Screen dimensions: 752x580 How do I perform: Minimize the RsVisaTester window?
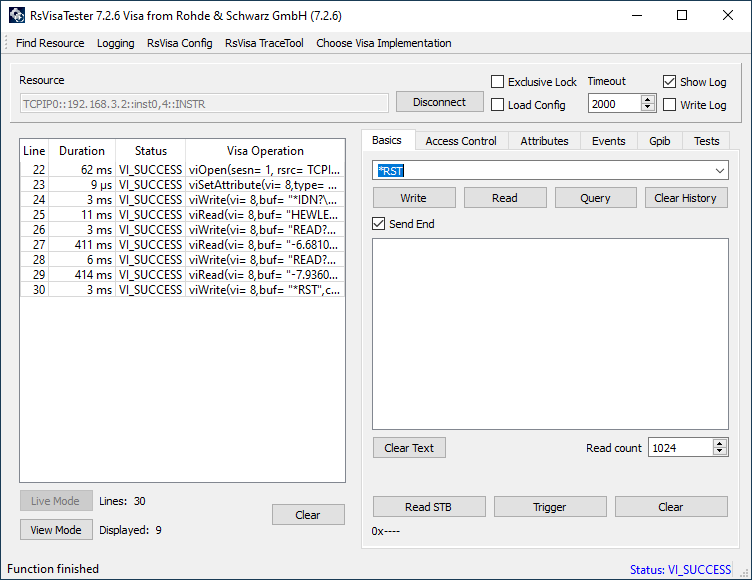pyautogui.click(x=637, y=15)
